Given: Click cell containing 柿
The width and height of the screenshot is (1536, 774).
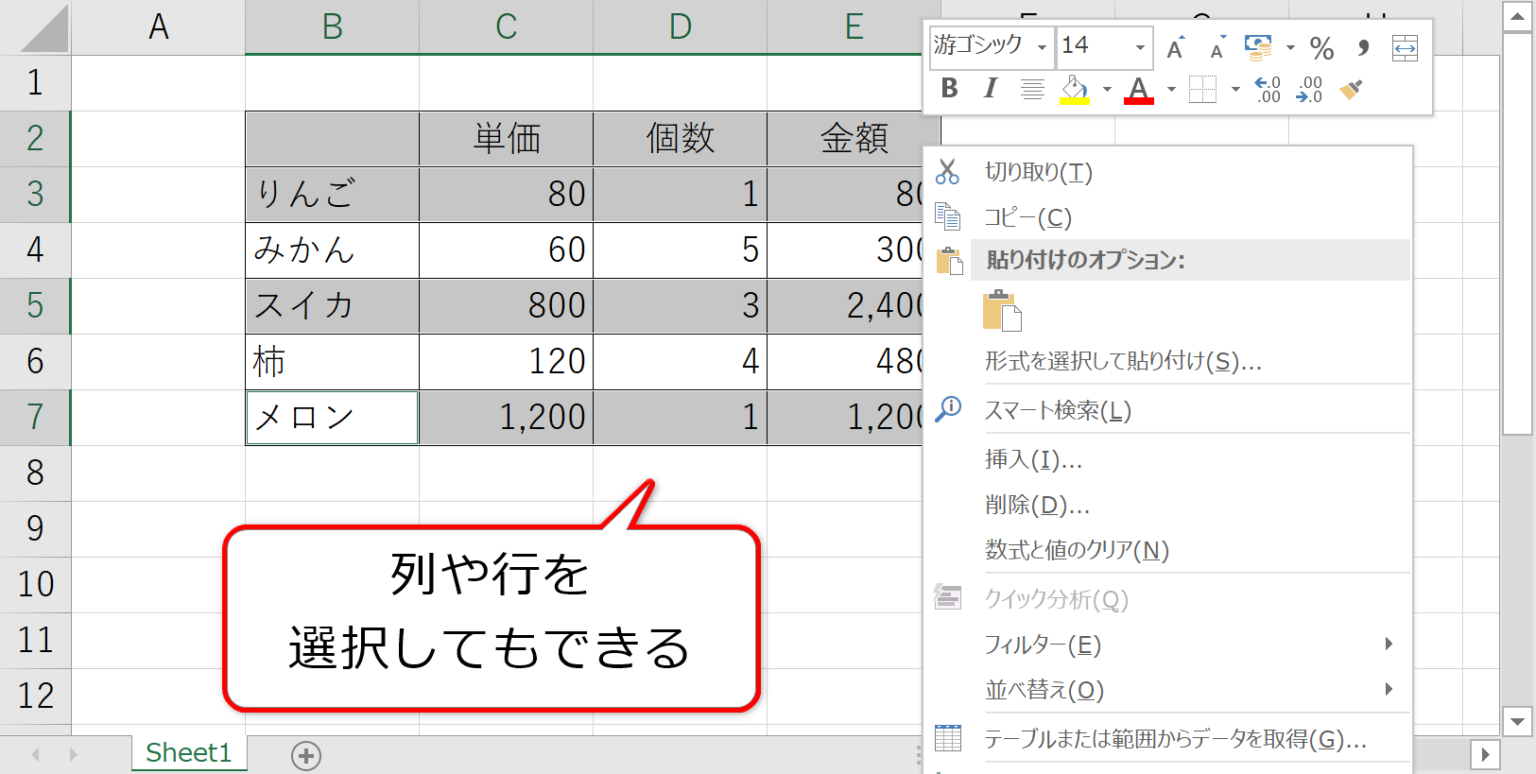Looking at the screenshot, I should click(x=332, y=361).
